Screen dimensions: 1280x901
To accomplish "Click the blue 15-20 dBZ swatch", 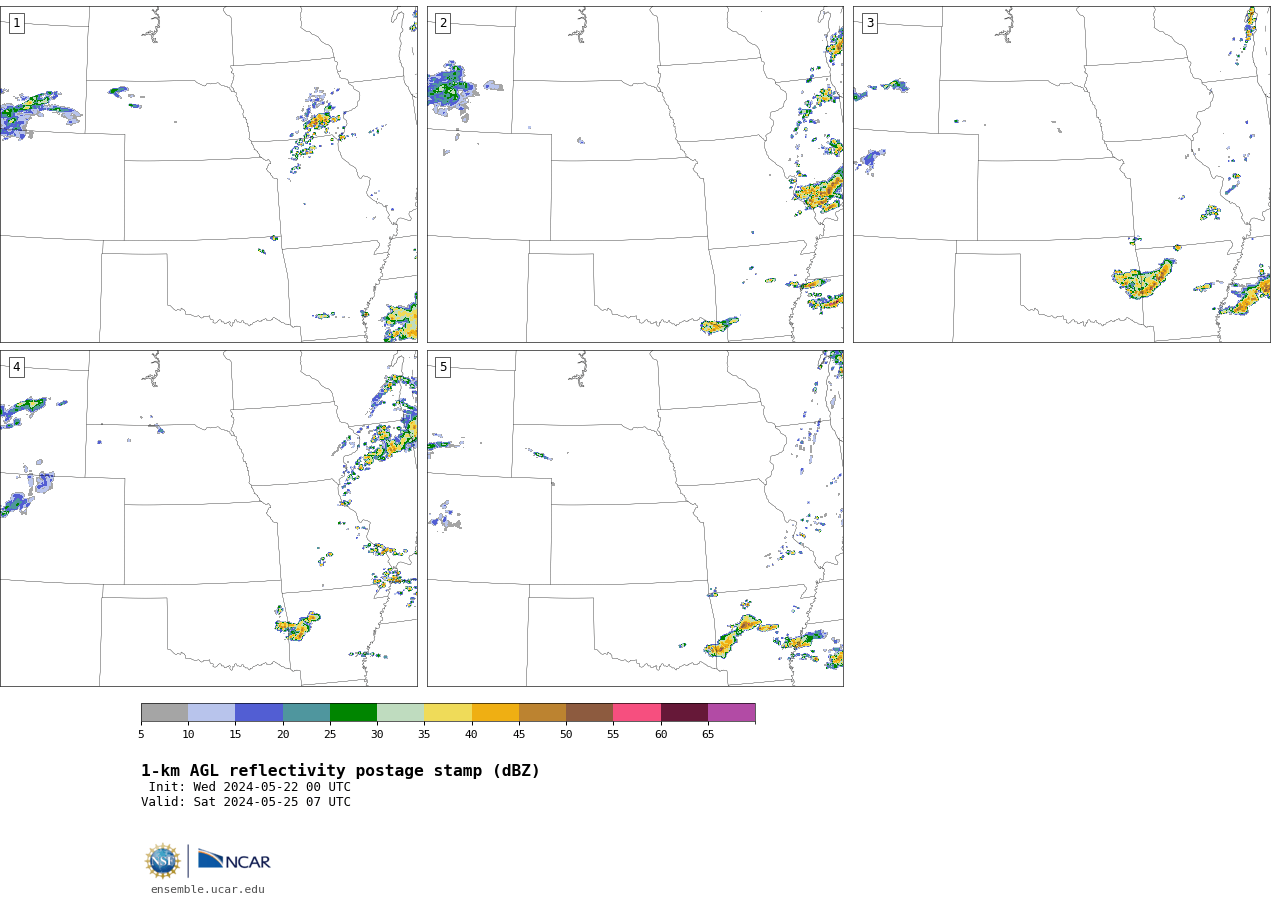I will click(259, 713).
